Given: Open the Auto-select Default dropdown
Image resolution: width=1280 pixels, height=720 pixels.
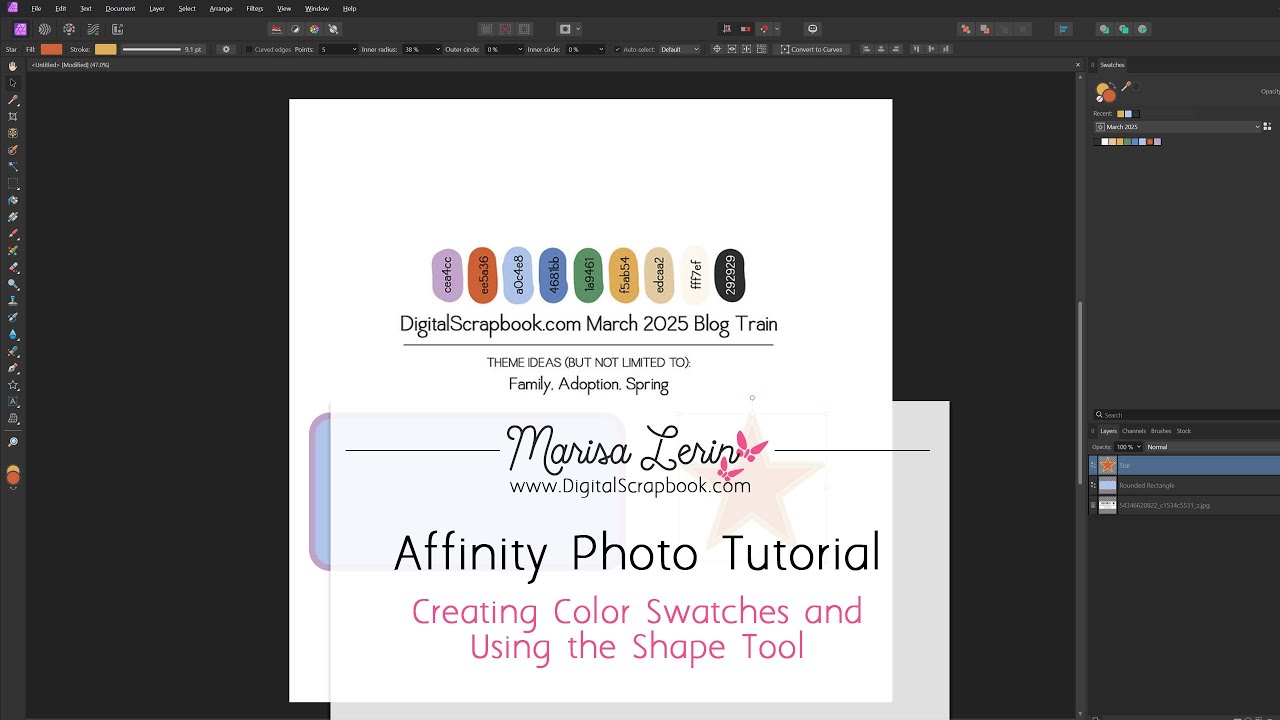Looking at the screenshot, I should tap(680, 49).
